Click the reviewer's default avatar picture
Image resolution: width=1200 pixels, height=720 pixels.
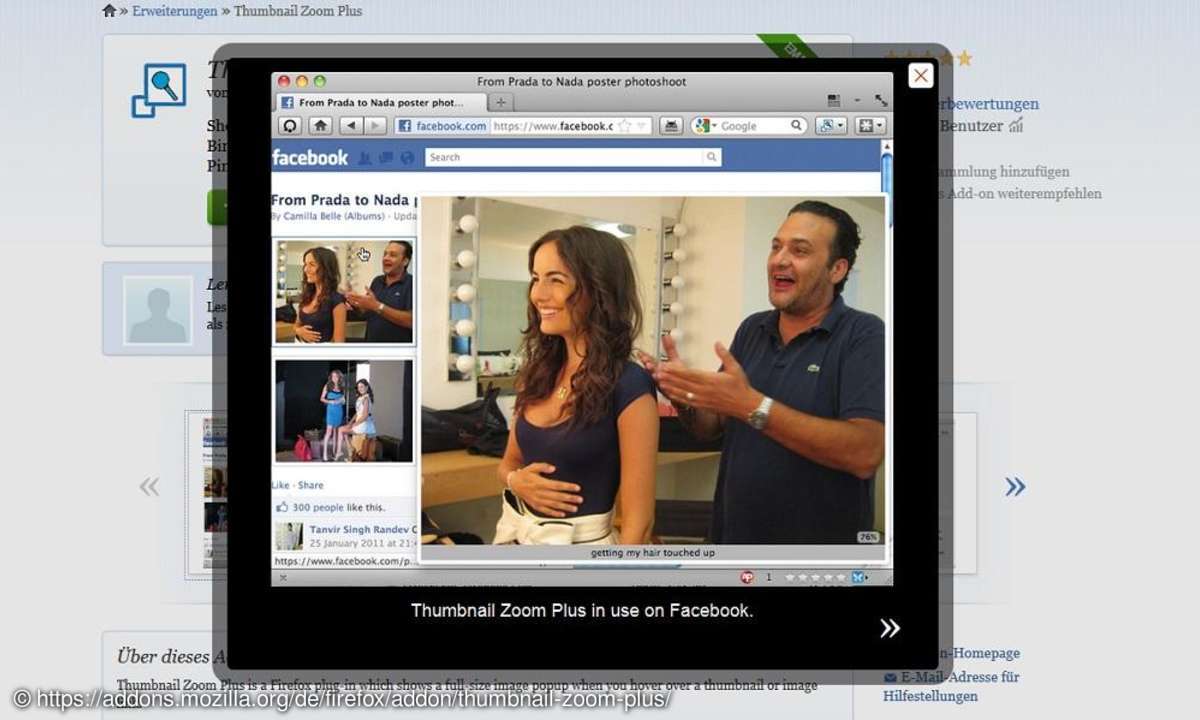click(158, 311)
